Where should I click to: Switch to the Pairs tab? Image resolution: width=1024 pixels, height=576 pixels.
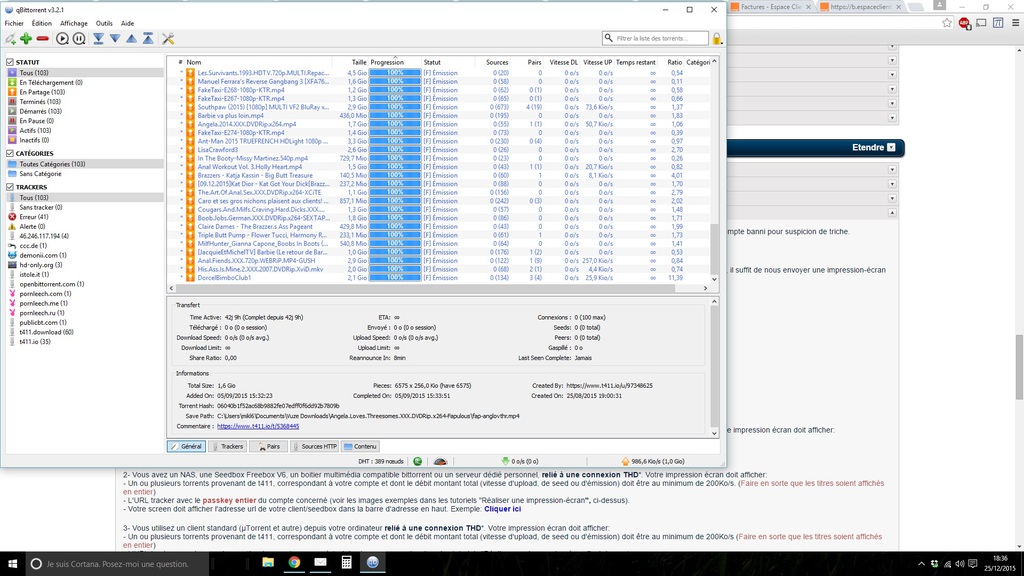[268, 446]
